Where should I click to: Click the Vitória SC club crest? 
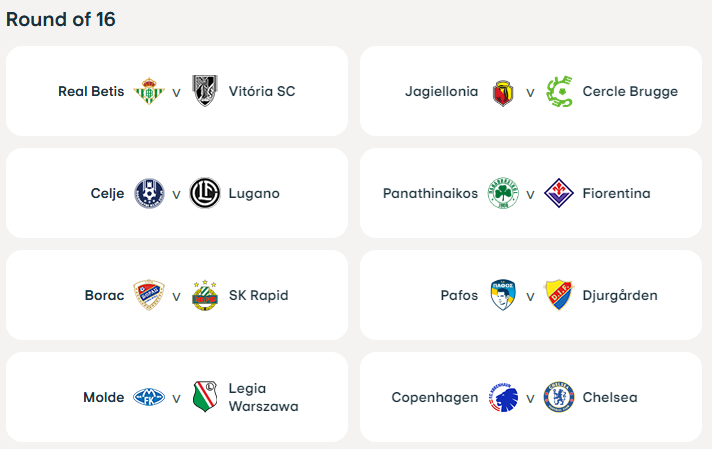[x=205, y=91]
